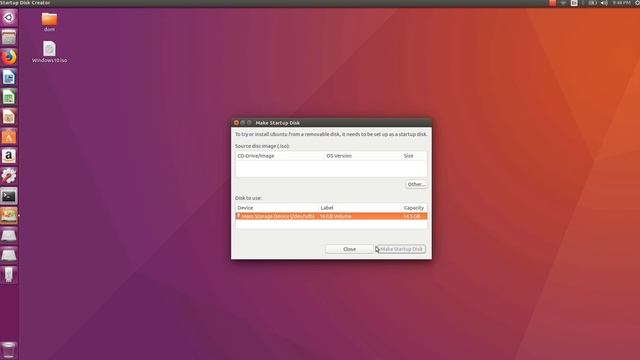Sort by Label column header
The width and height of the screenshot is (640, 360).
360,208
